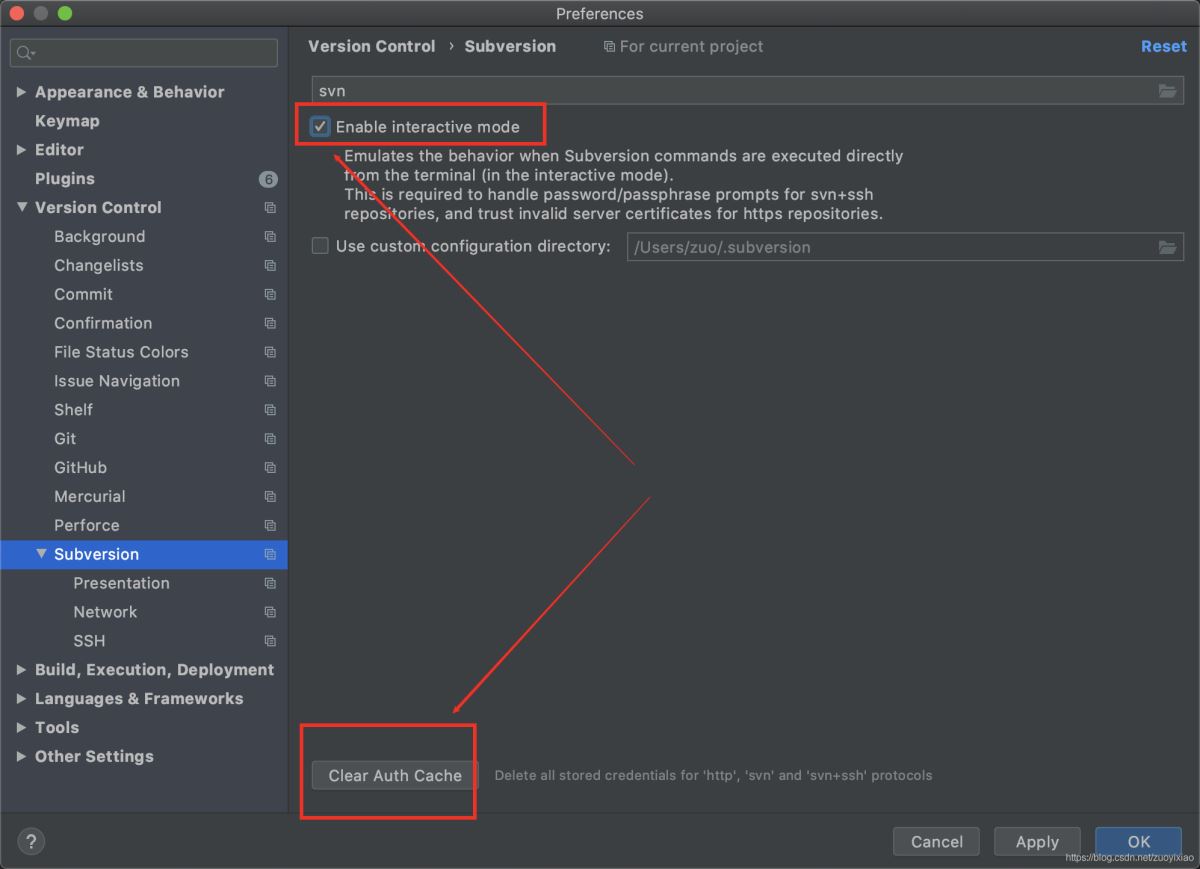1200x869 pixels.
Task: Click the project-level icon beside Background
Action: pyautogui.click(x=270, y=237)
